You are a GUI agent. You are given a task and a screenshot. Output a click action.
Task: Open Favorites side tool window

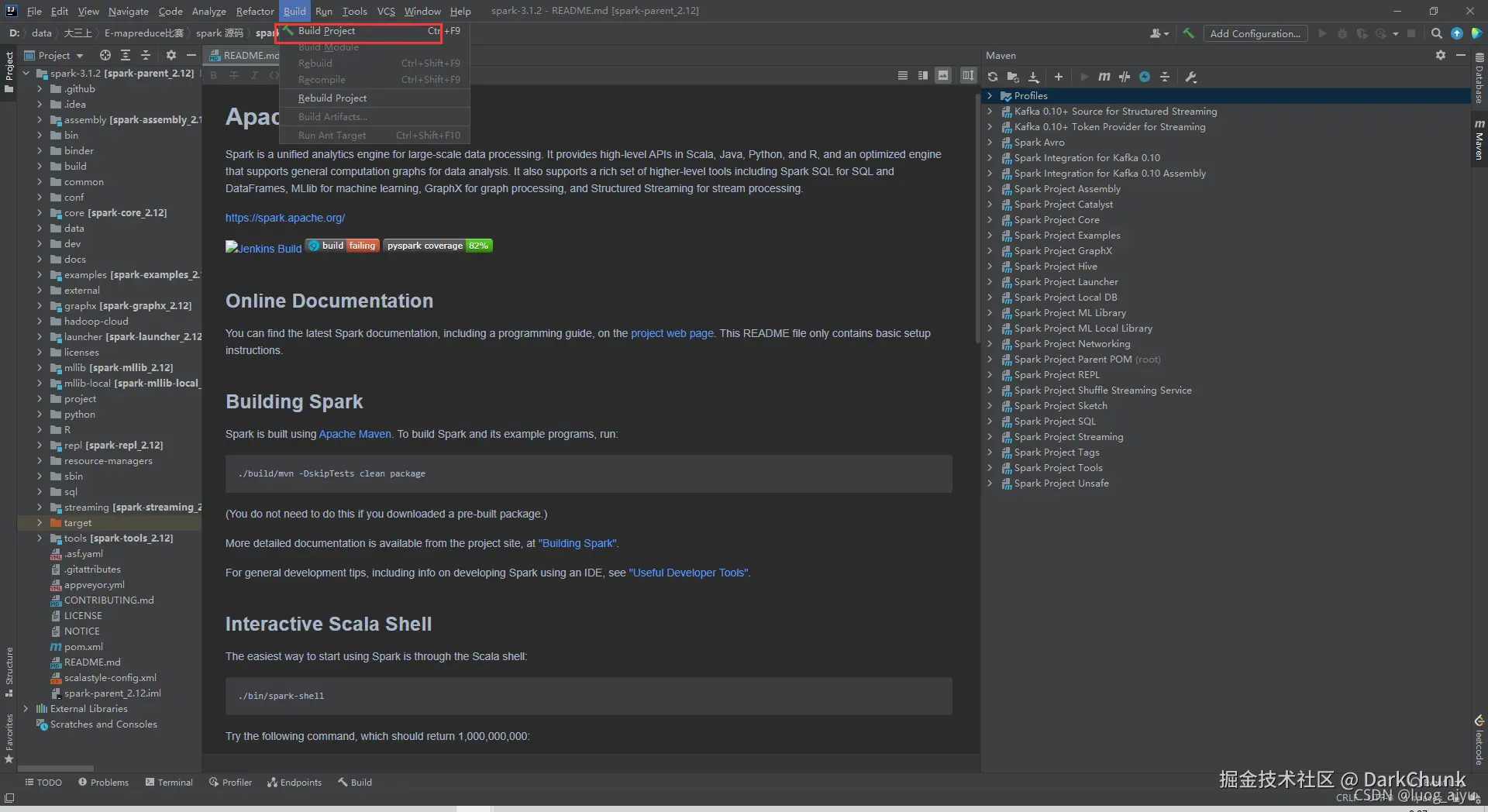[x=9, y=738]
